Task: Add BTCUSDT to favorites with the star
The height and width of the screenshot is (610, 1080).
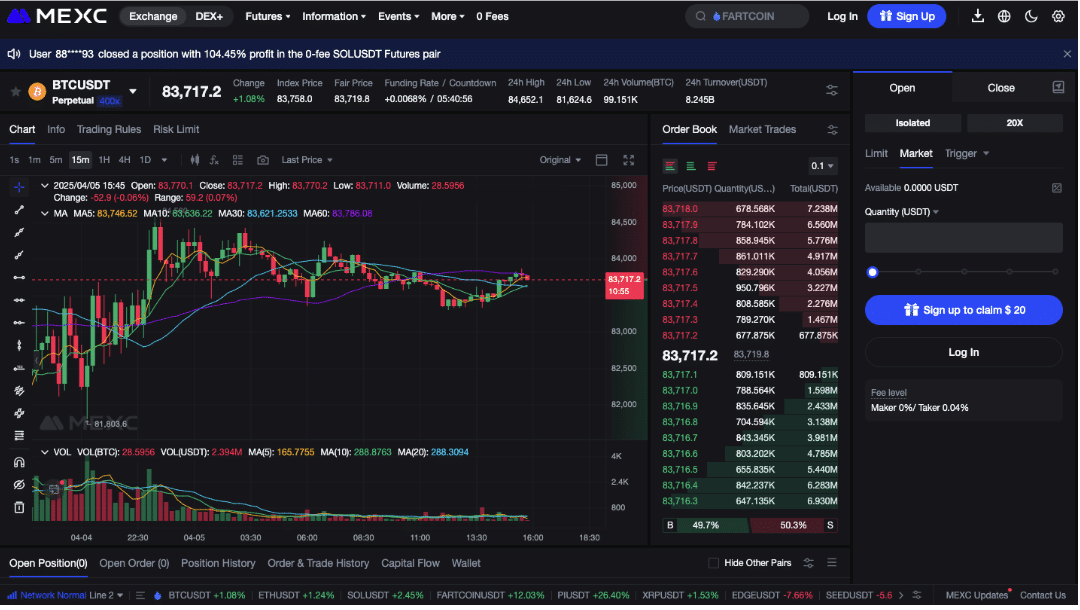Action: [15, 92]
